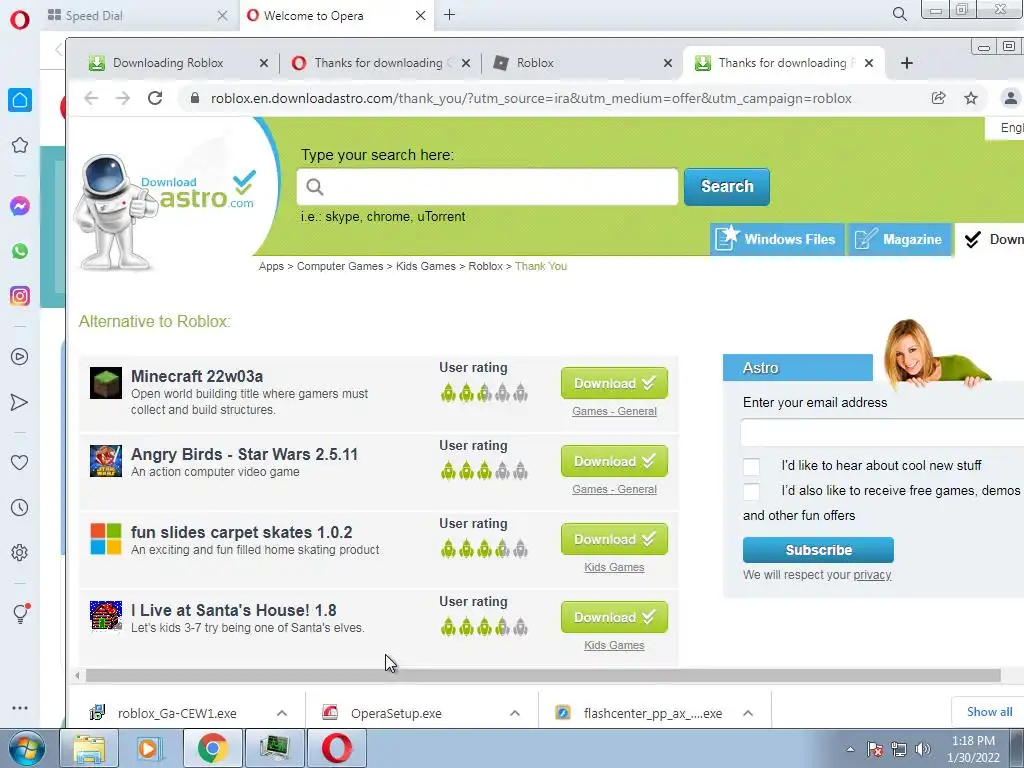Click Chrome forward arrow
The width and height of the screenshot is (1024, 768).
pyautogui.click(x=123, y=98)
